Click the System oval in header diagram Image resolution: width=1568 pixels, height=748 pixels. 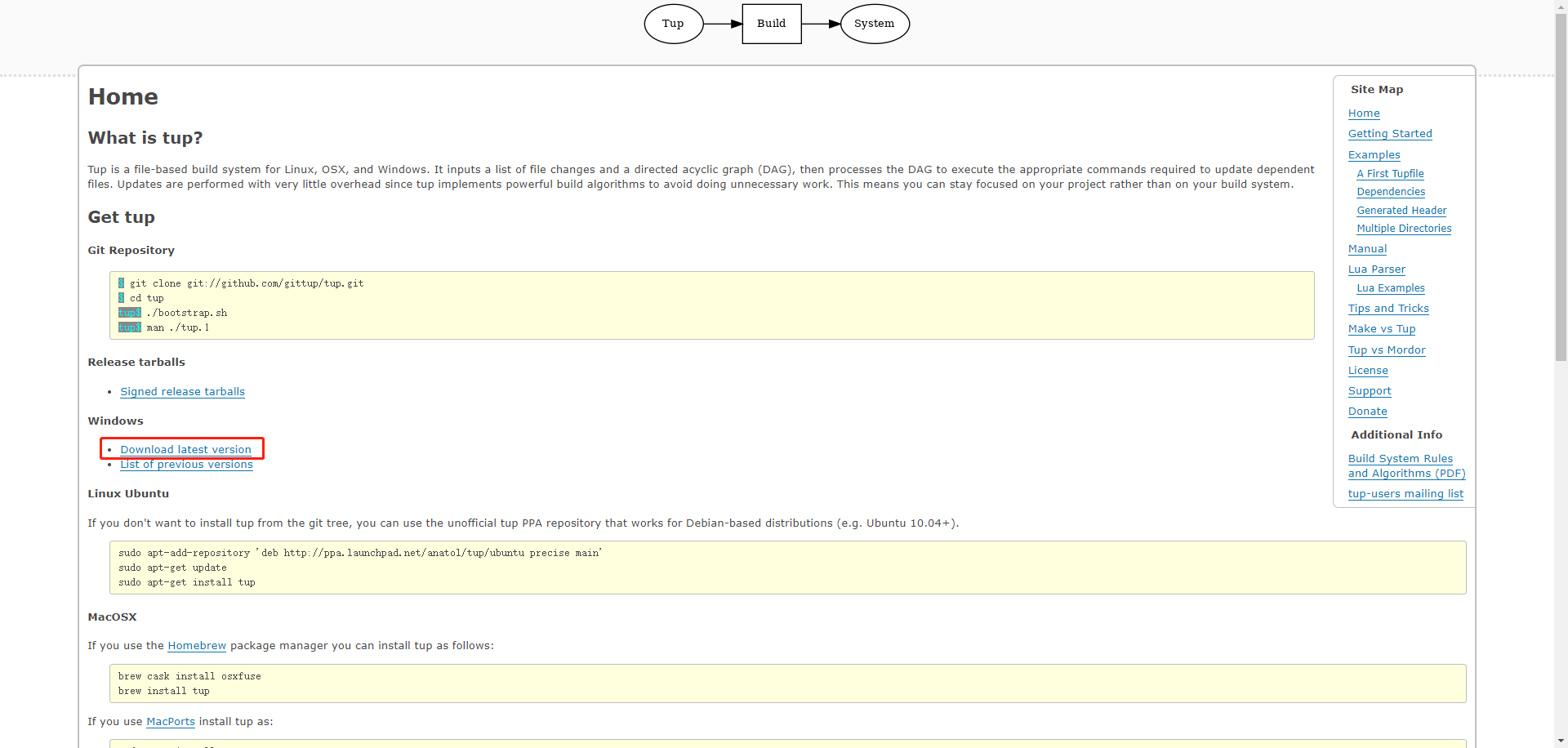coord(875,24)
